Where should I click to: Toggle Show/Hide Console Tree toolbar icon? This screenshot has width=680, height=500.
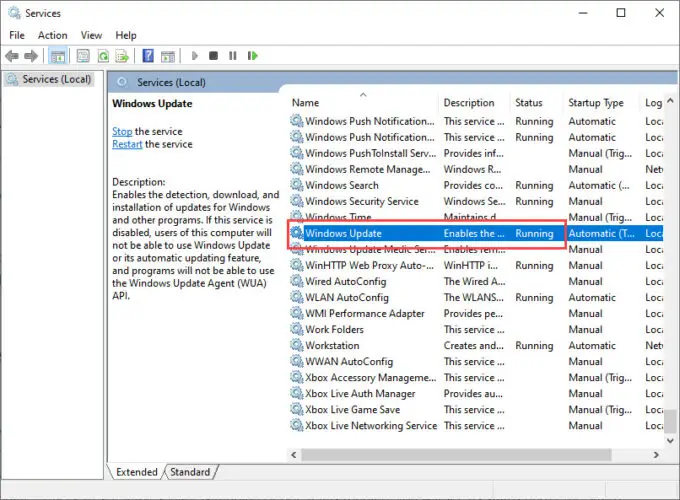click(x=58, y=56)
